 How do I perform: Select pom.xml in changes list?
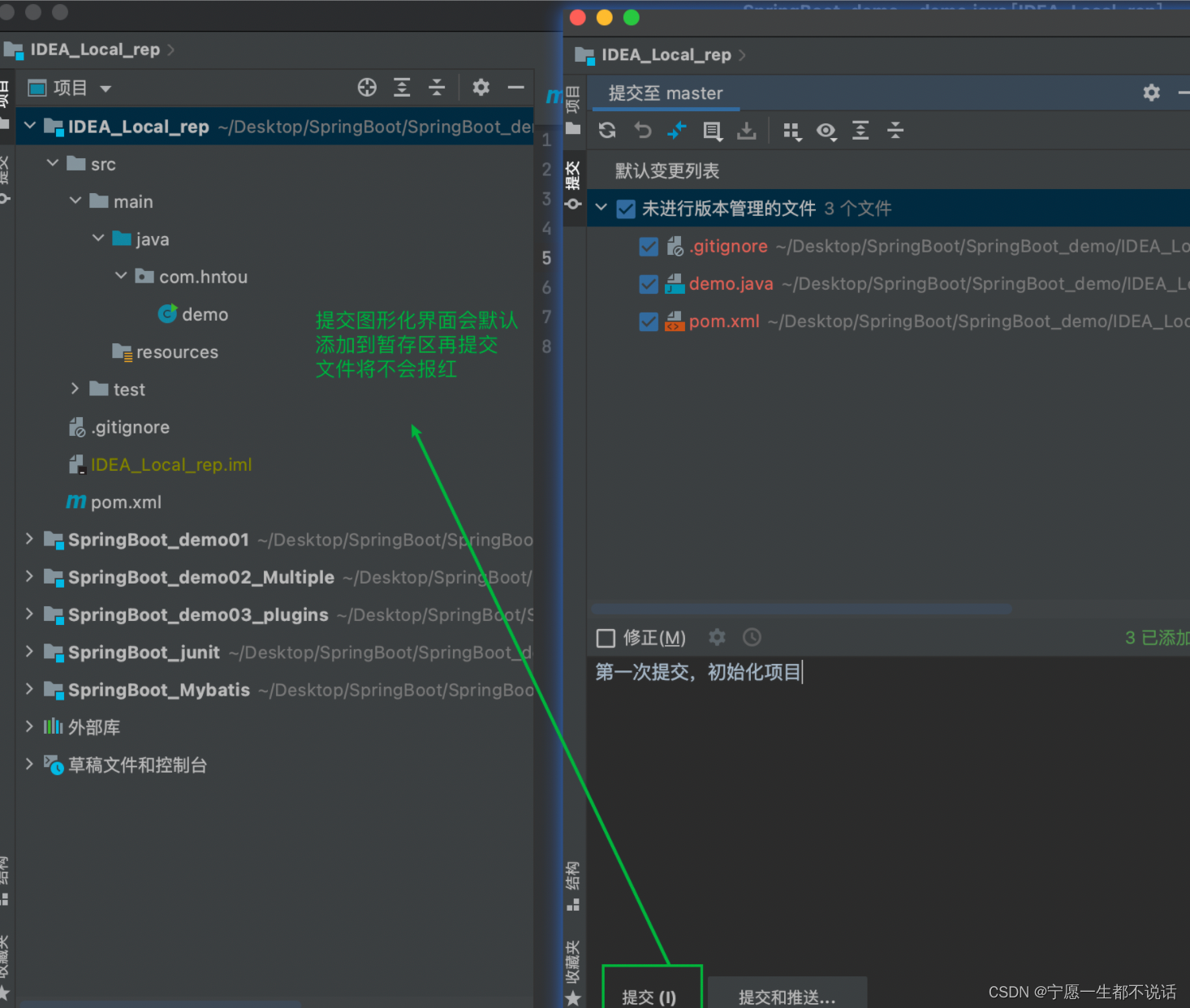pos(724,321)
